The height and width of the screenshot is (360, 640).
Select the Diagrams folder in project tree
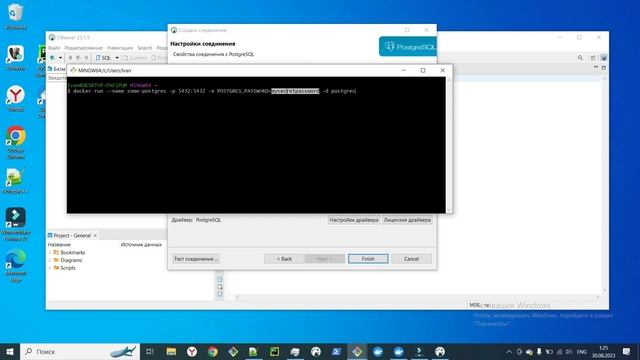tap(68, 260)
